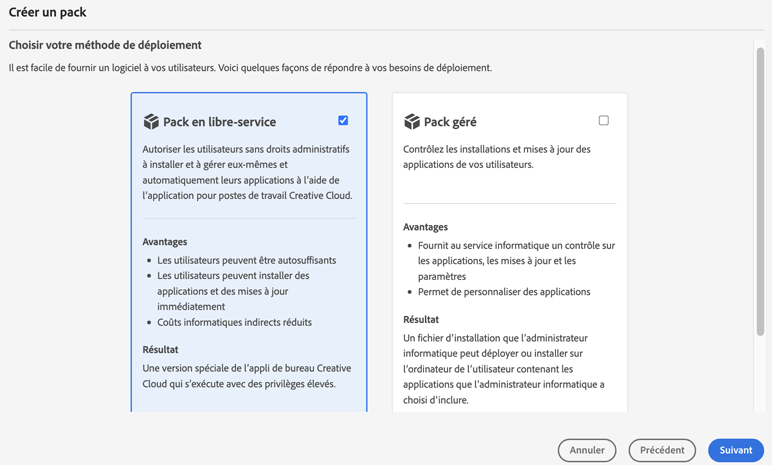This screenshot has width=772, height=465.
Task: Click Résultat heading in the Pack géré card
Action: coord(421,320)
